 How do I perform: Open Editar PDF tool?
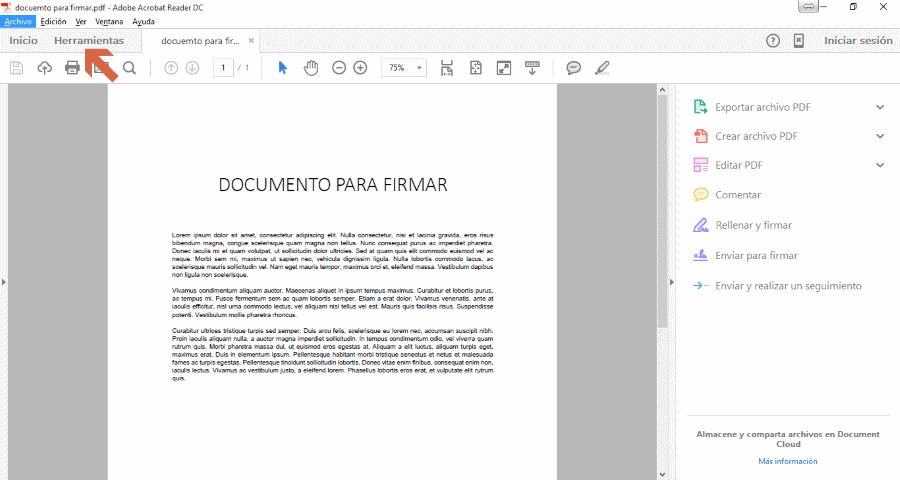click(x=739, y=165)
